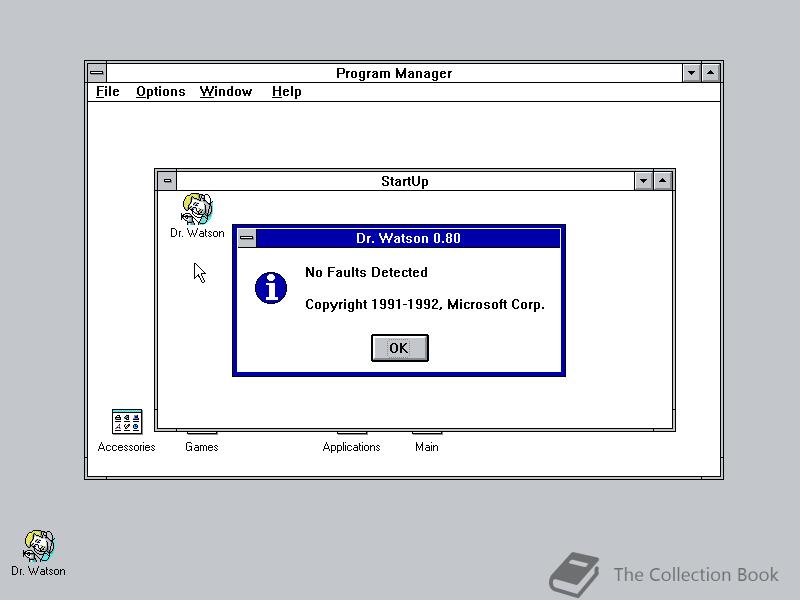
Task: Maximize the StartUp group window
Action: (662, 181)
